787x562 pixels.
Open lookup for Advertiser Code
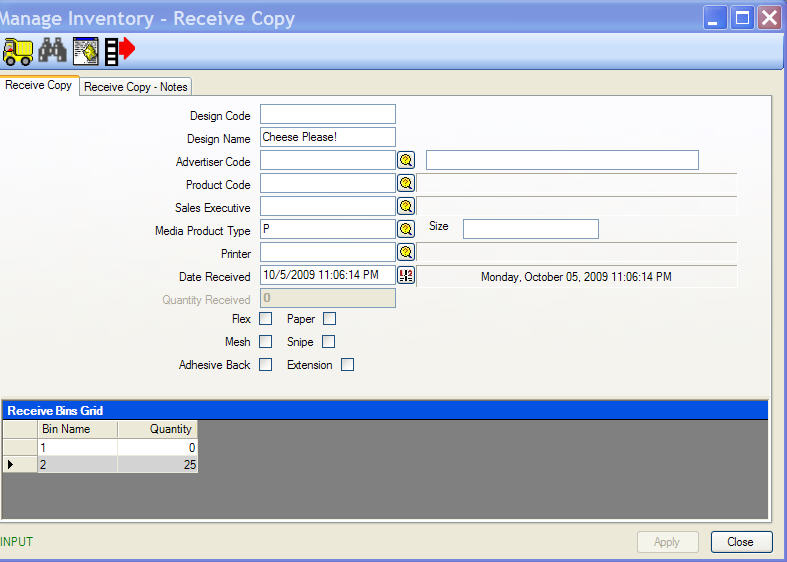pyautogui.click(x=406, y=160)
